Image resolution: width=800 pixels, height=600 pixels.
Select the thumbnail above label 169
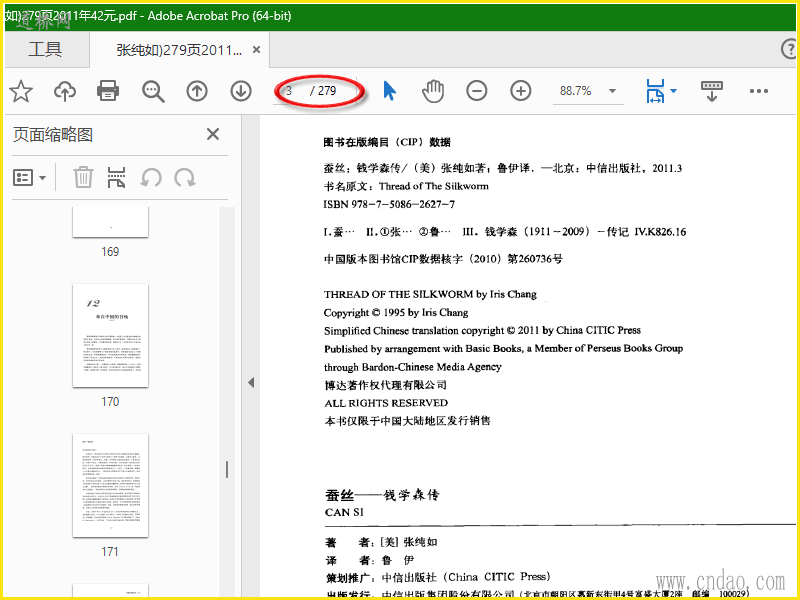coord(110,222)
